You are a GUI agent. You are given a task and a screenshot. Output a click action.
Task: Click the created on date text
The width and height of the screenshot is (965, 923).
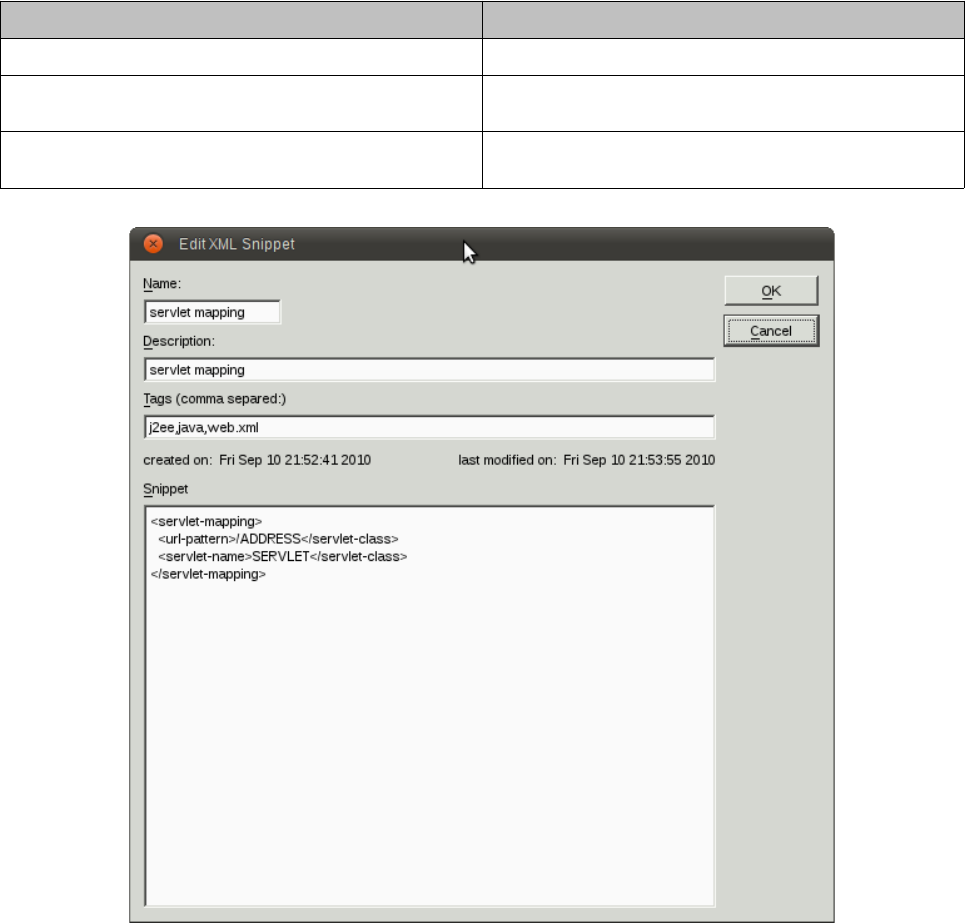(x=257, y=460)
